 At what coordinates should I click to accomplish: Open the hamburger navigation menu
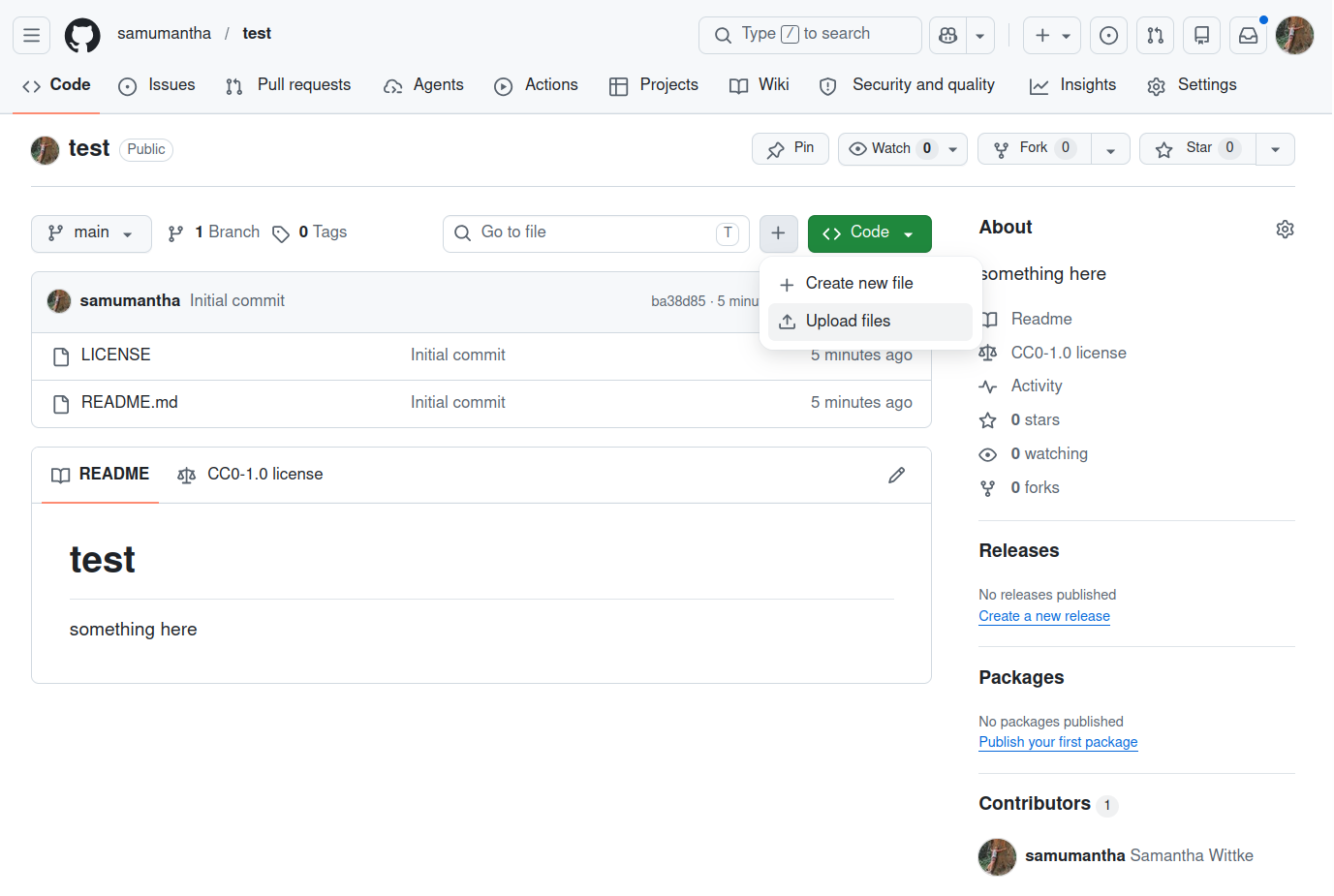pos(31,36)
